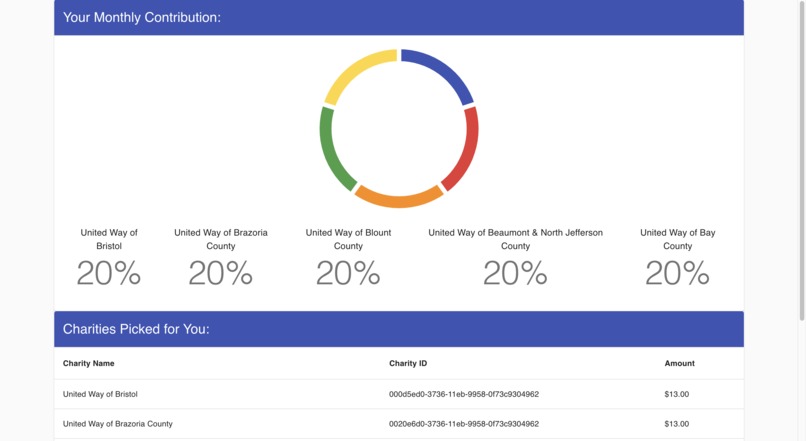Click the 'Charity Name' column header

(x=88, y=363)
